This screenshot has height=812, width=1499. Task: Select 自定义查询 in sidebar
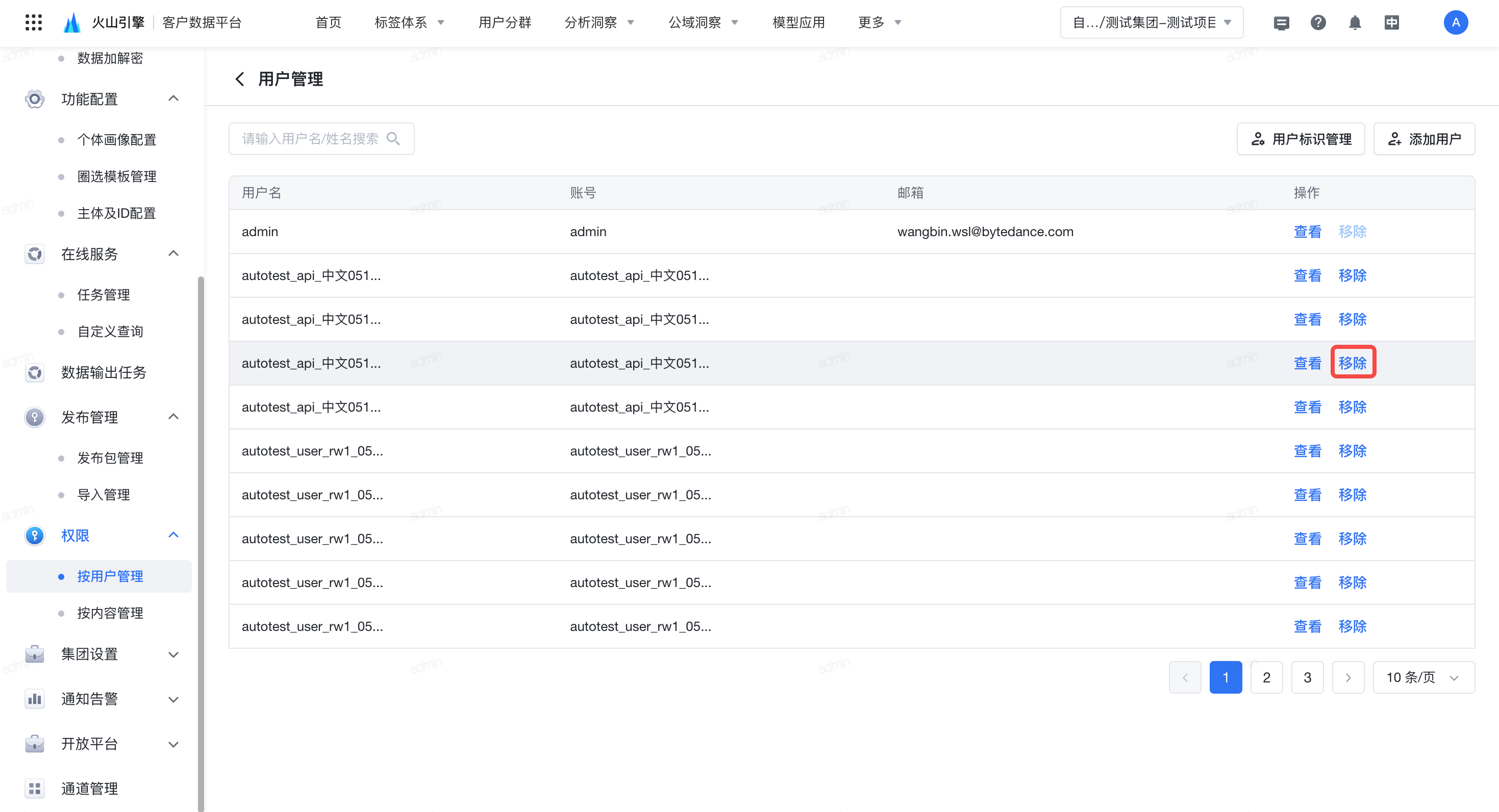click(110, 331)
